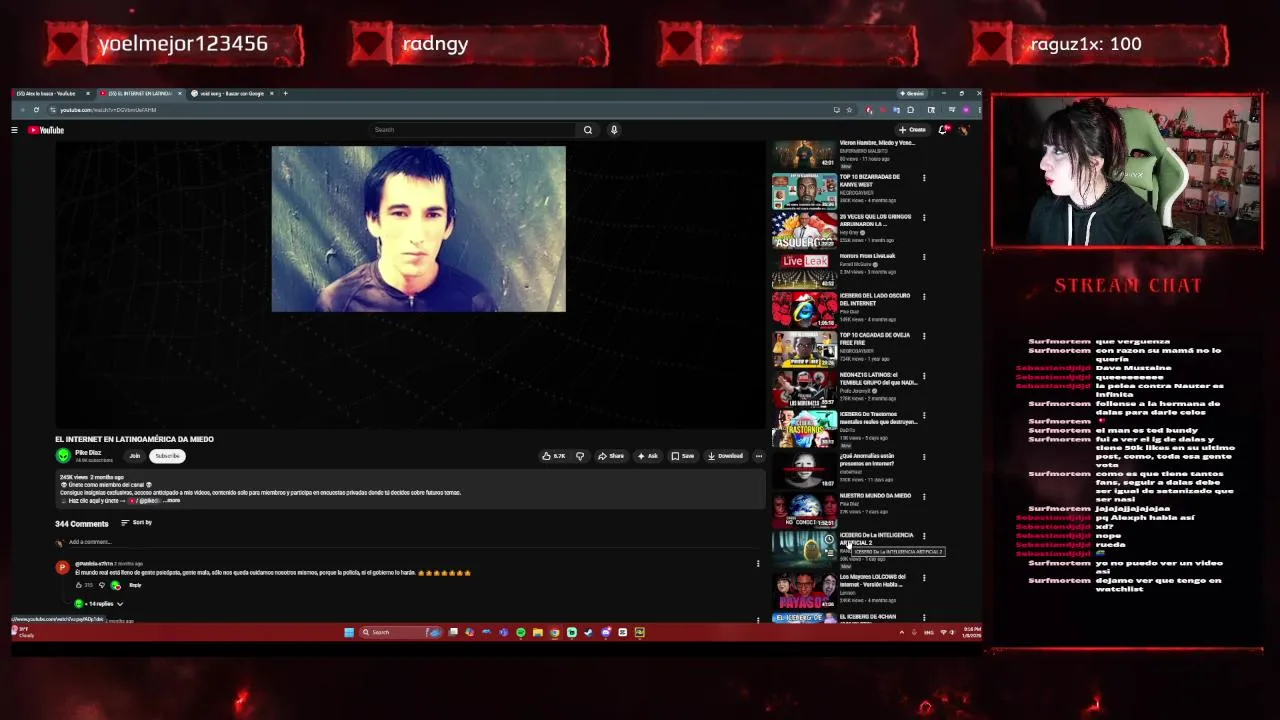1280x720 pixels.
Task: Open the weather widget showing 'Cloudy'
Action: pyautogui.click(x=24, y=632)
